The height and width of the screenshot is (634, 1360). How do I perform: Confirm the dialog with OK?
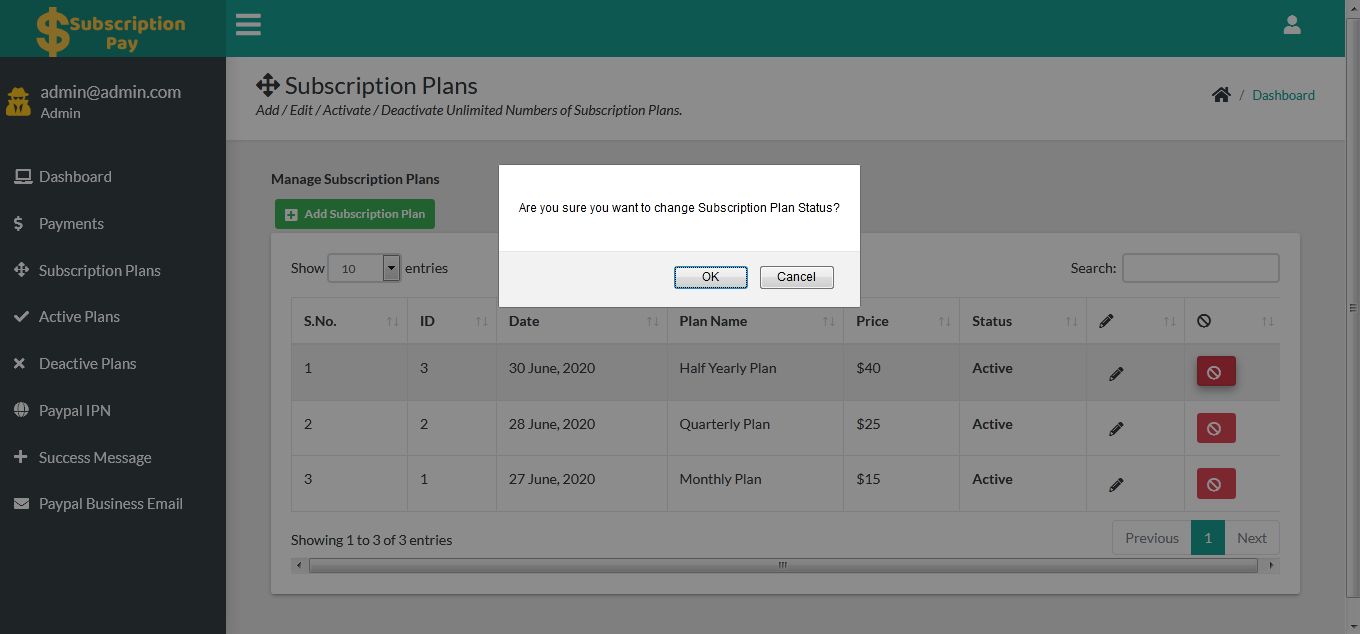(710, 277)
